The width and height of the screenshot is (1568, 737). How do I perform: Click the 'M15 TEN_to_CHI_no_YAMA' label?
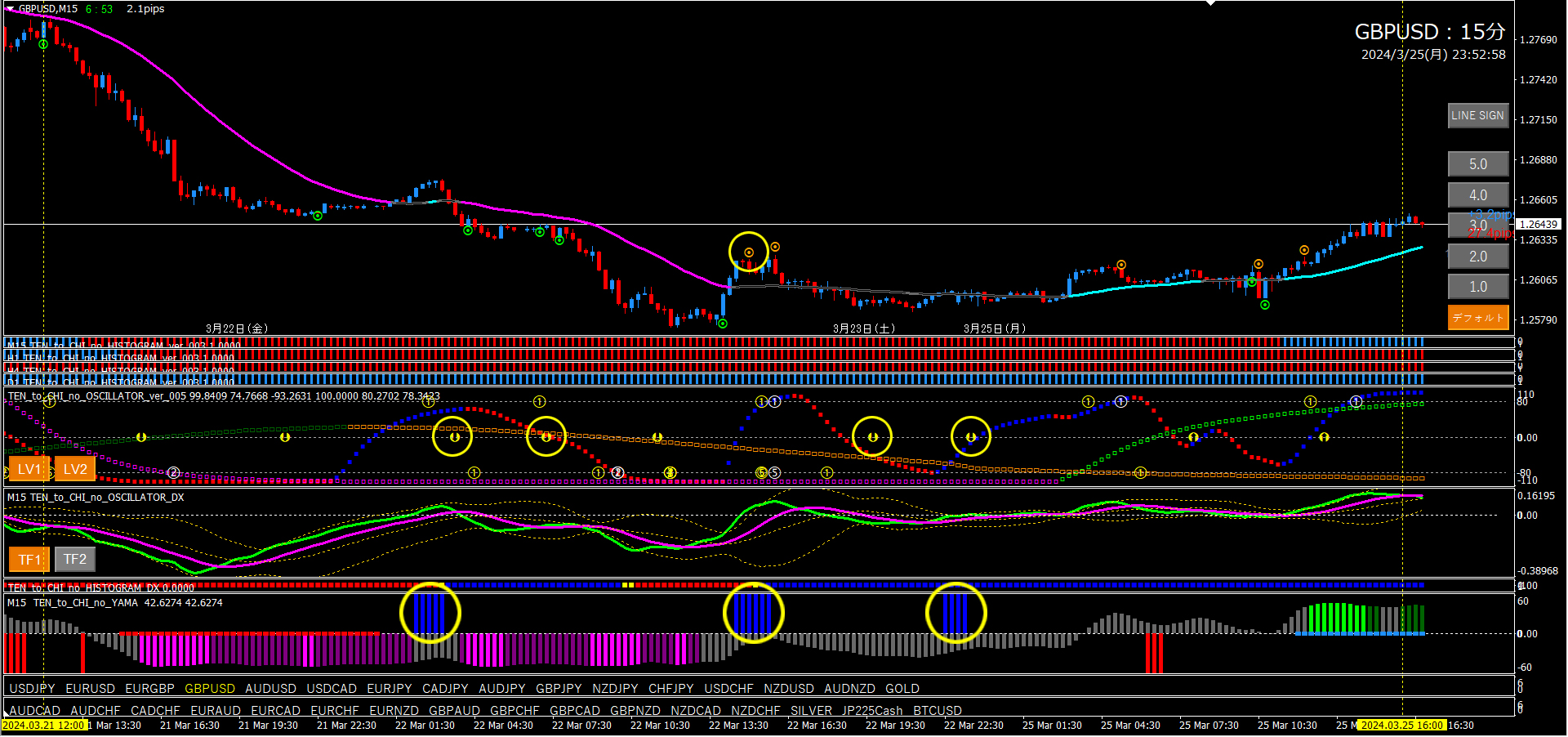click(x=73, y=603)
